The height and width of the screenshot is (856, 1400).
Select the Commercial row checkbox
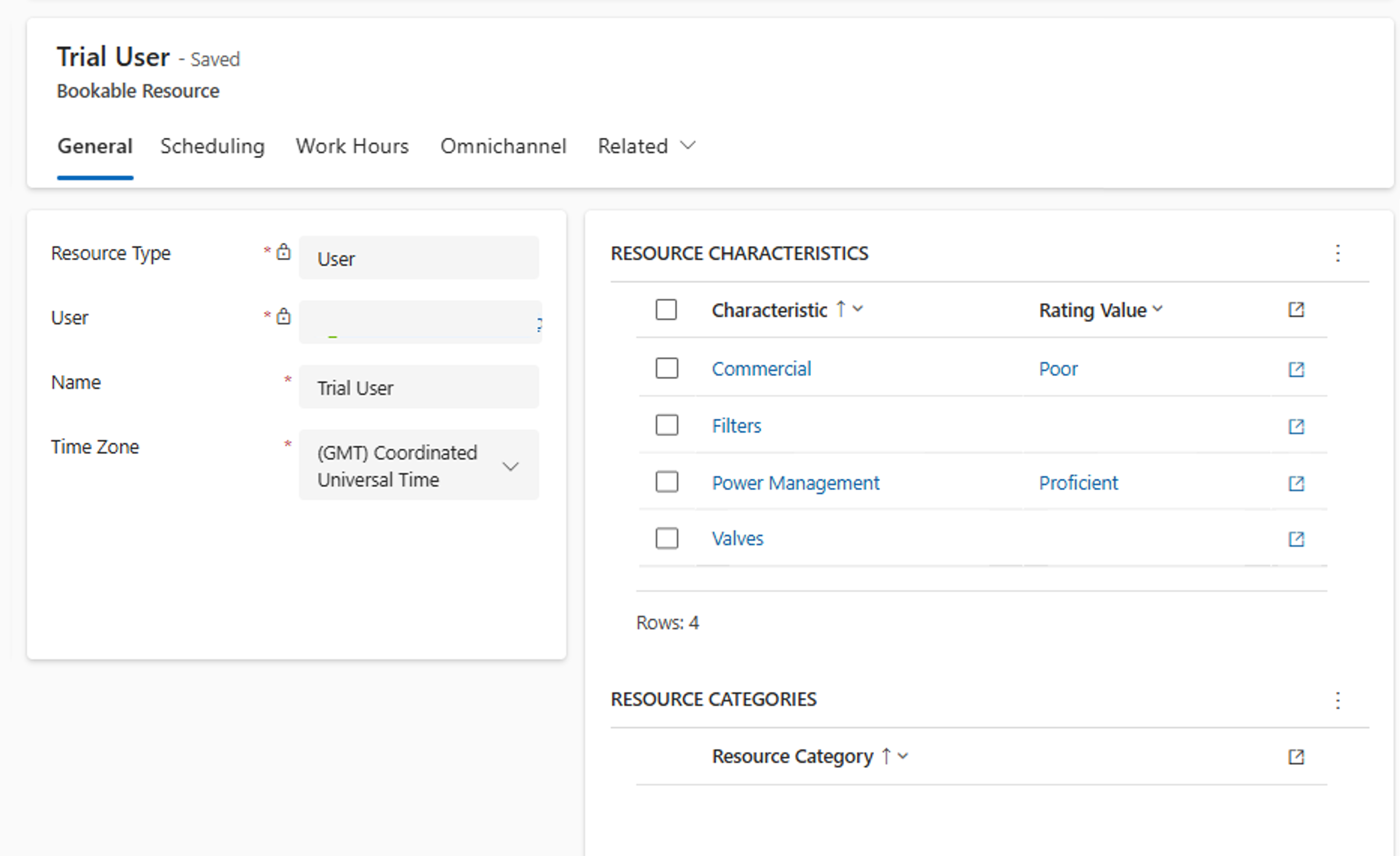(x=667, y=368)
